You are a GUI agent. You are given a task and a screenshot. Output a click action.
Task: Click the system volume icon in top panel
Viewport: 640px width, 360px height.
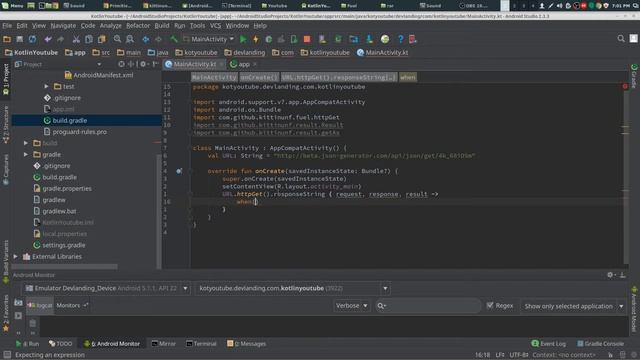[560, 6]
